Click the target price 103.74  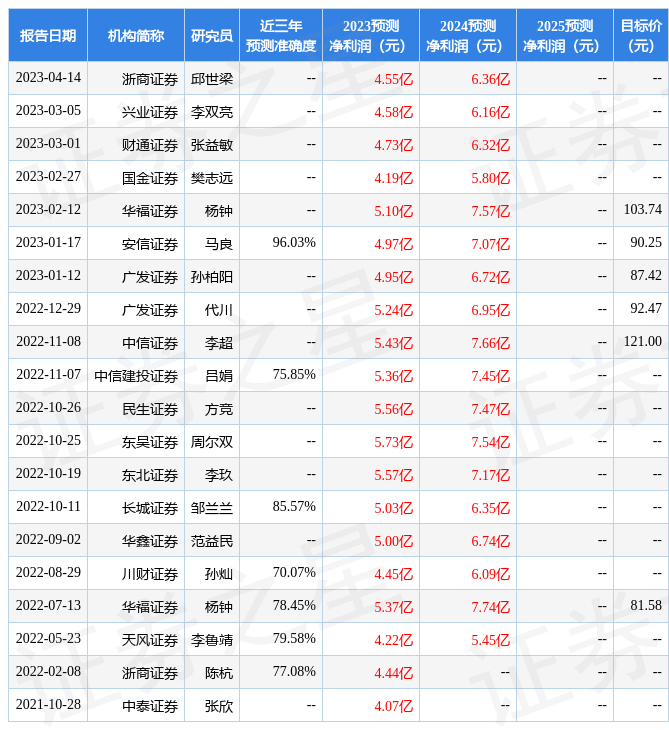pyautogui.click(x=642, y=210)
